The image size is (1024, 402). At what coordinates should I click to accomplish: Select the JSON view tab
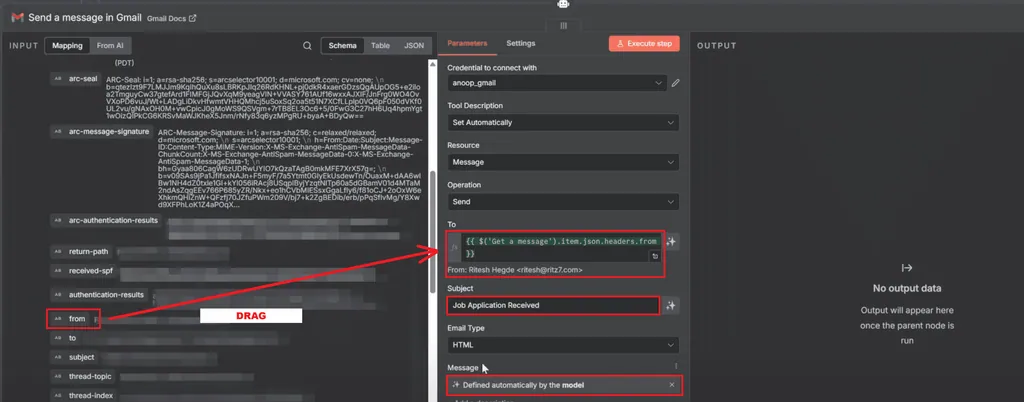414,46
